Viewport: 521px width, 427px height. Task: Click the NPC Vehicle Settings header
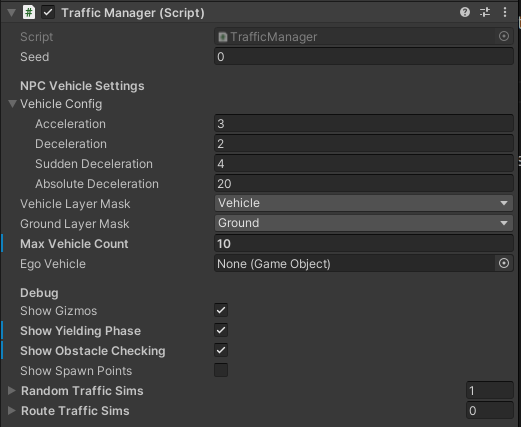click(x=82, y=86)
